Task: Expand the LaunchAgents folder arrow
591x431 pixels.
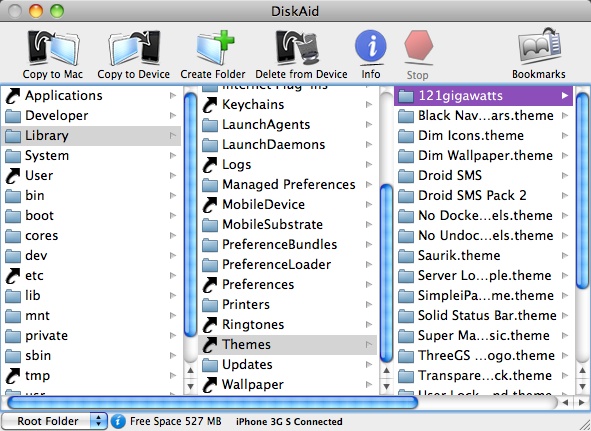Action: 369,124
